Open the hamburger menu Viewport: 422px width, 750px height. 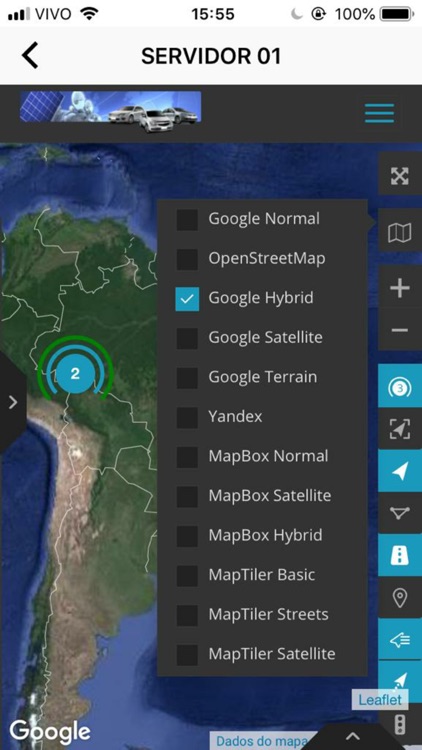(x=379, y=113)
